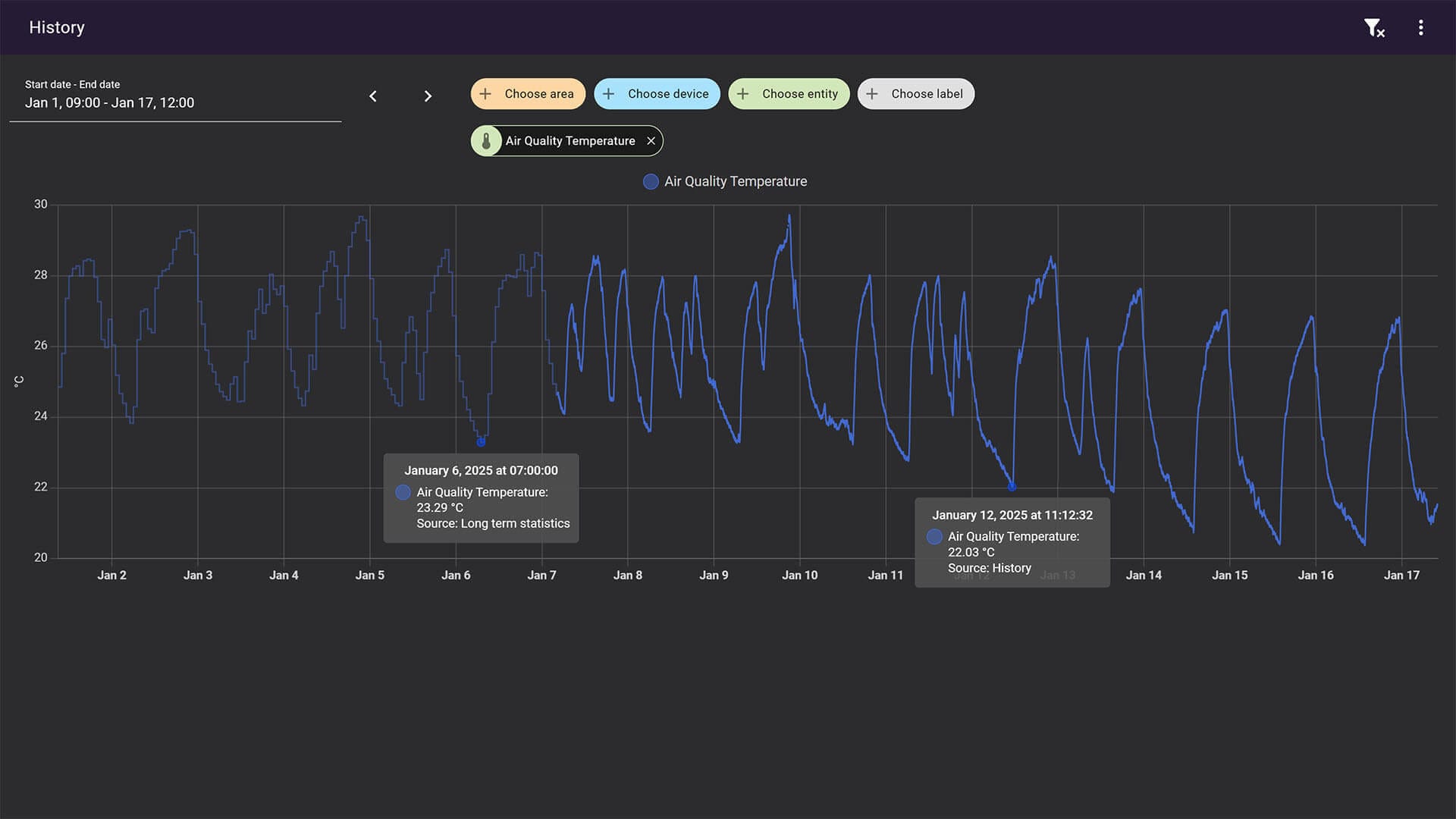
Task: Click the clear filters icon
Action: (x=1374, y=27)
